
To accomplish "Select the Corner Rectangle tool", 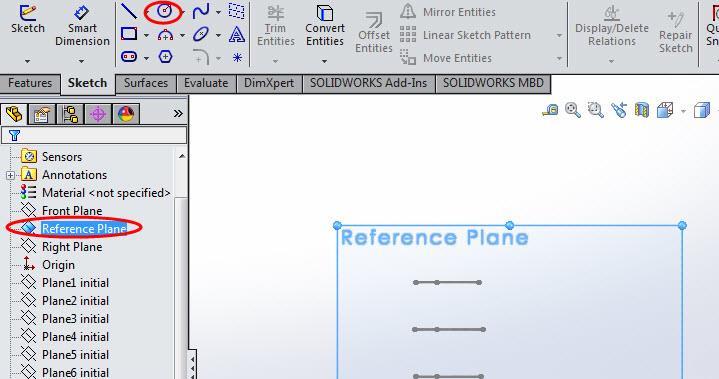I will pyautogui.click(x=129, y=34).
